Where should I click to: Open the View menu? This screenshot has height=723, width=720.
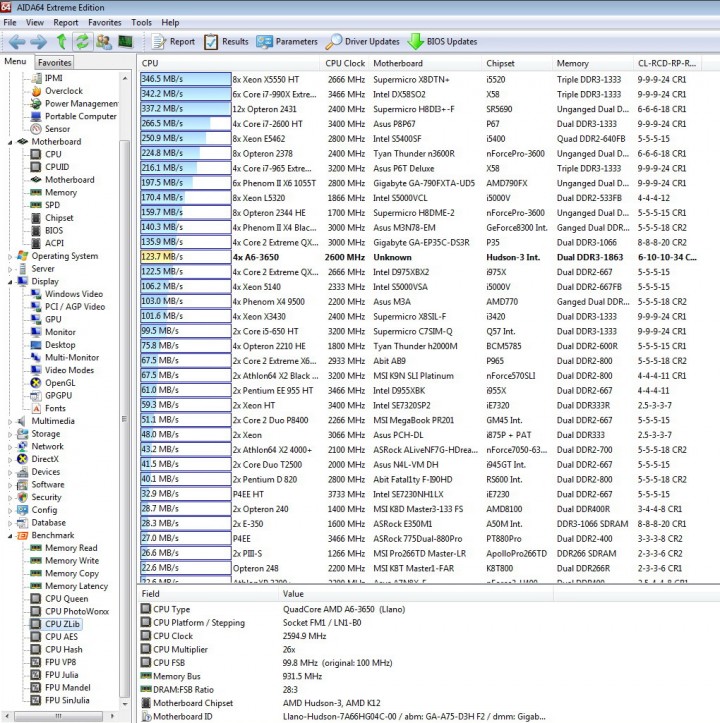[35, 22]
